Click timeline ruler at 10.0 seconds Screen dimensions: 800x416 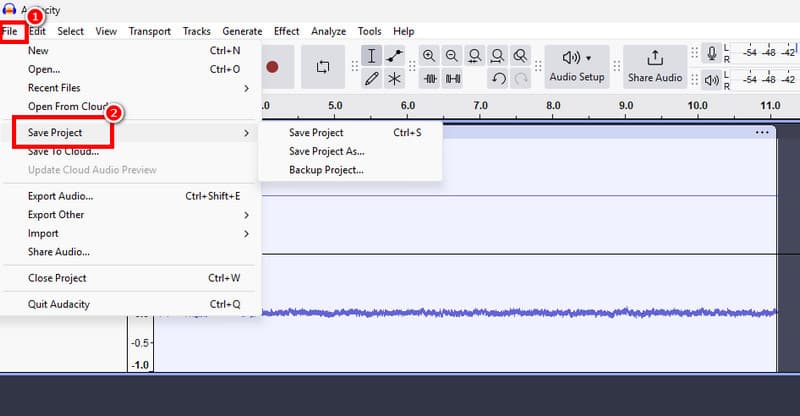pyautogui.click(x=697, y=106)
